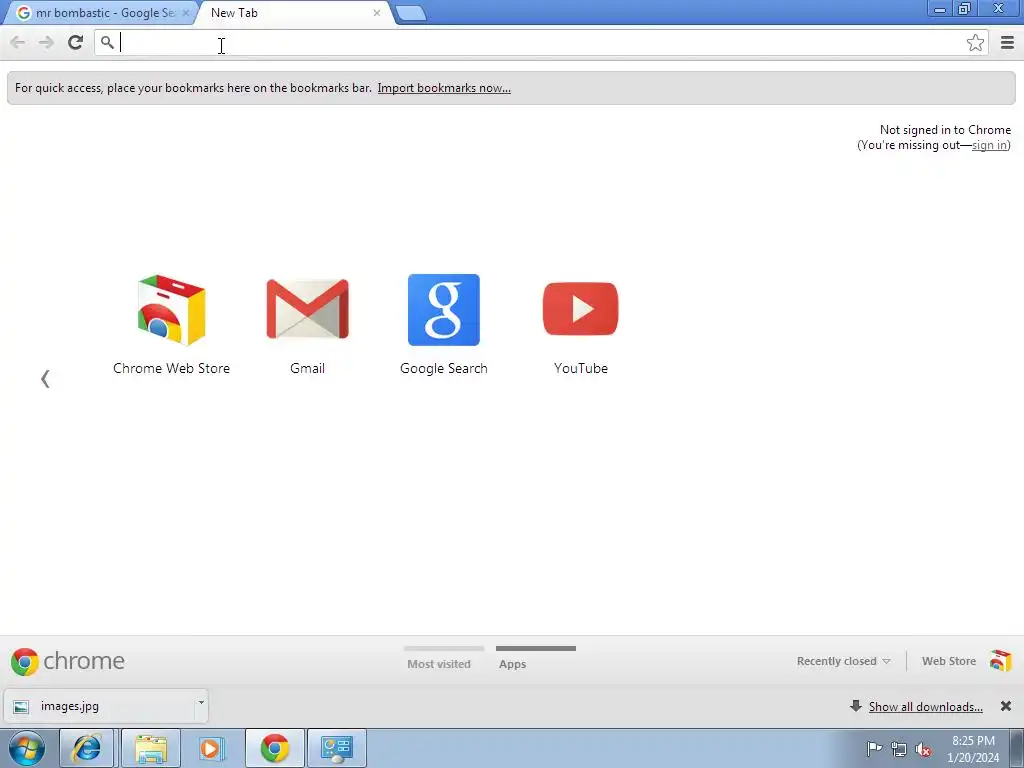Click the search magnifier icon in address bar
Screen dimensions: 1024x768
click(x=107, y=43)
